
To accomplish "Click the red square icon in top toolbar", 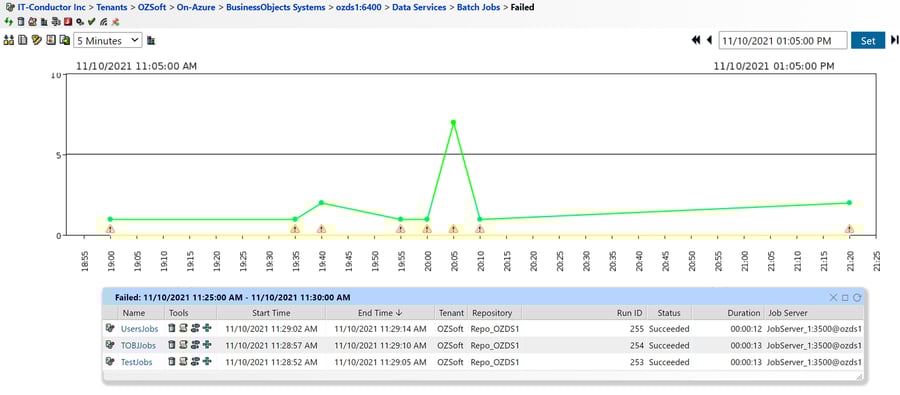I will 68,22.
